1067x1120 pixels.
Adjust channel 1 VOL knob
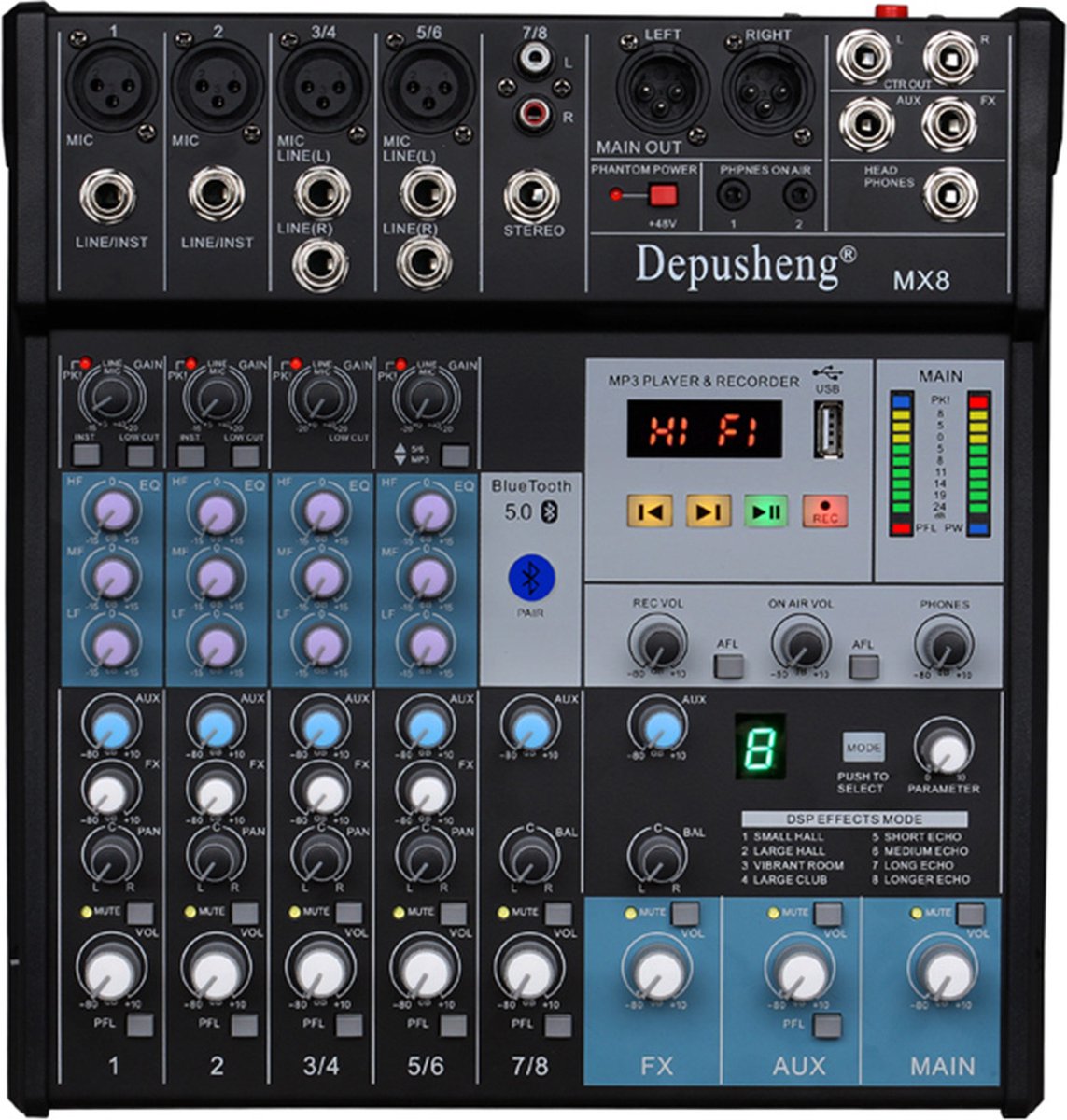click(111, 971)
